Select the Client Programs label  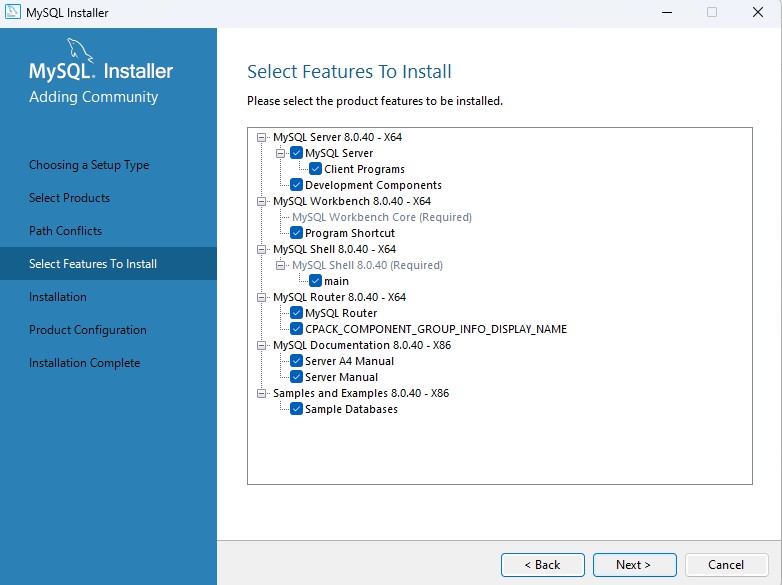364,169
